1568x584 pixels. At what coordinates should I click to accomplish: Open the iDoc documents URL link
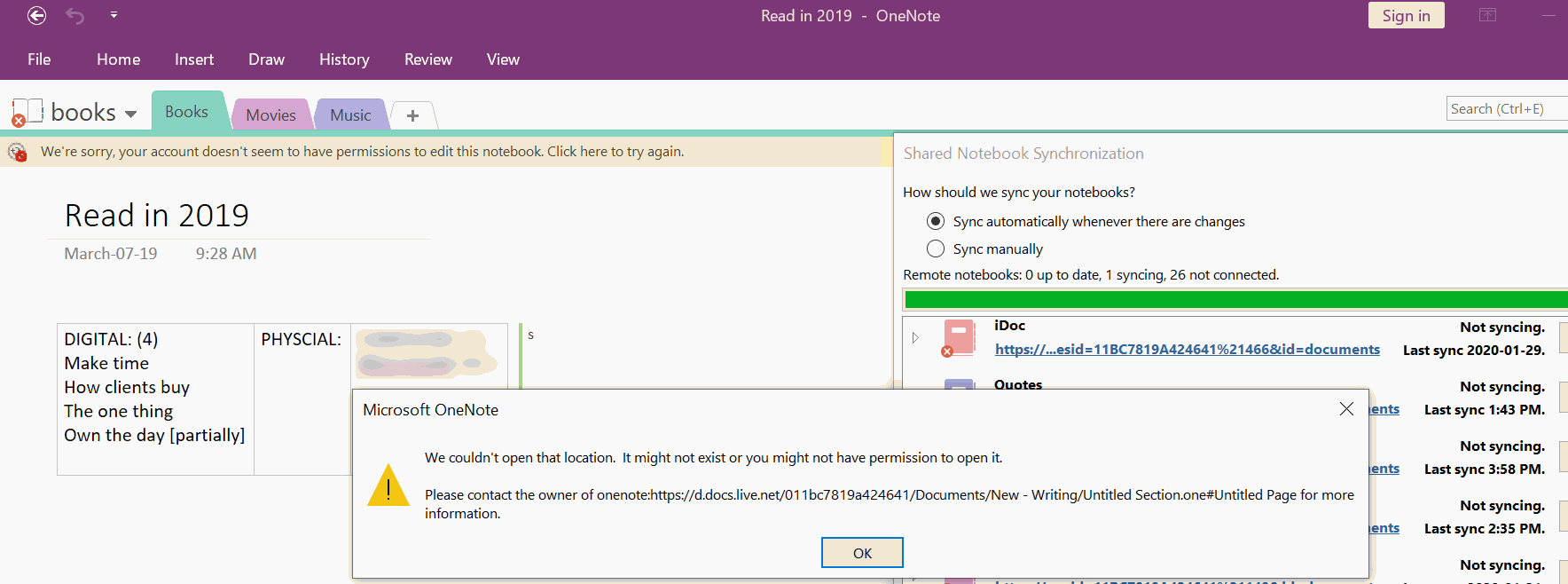[1188, 350]
